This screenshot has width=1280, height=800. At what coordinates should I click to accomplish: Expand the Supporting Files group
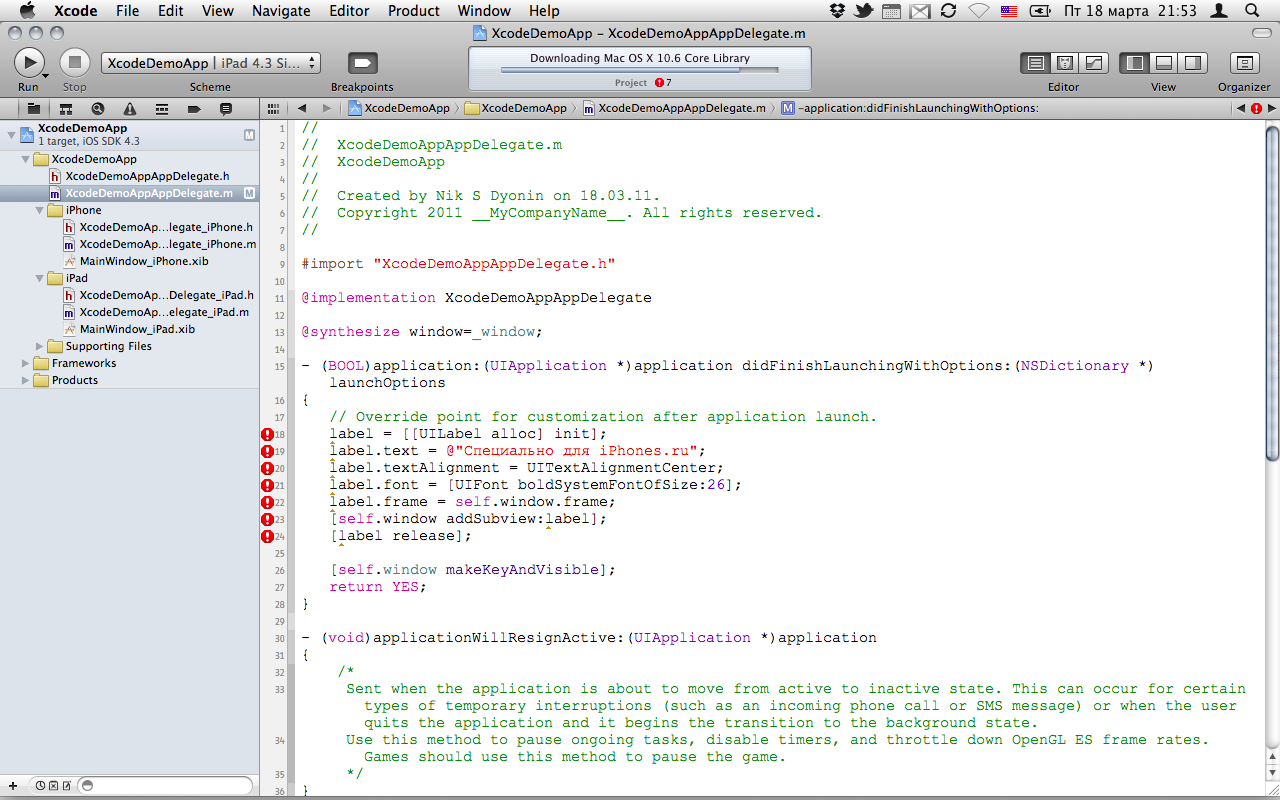(40, 346)
